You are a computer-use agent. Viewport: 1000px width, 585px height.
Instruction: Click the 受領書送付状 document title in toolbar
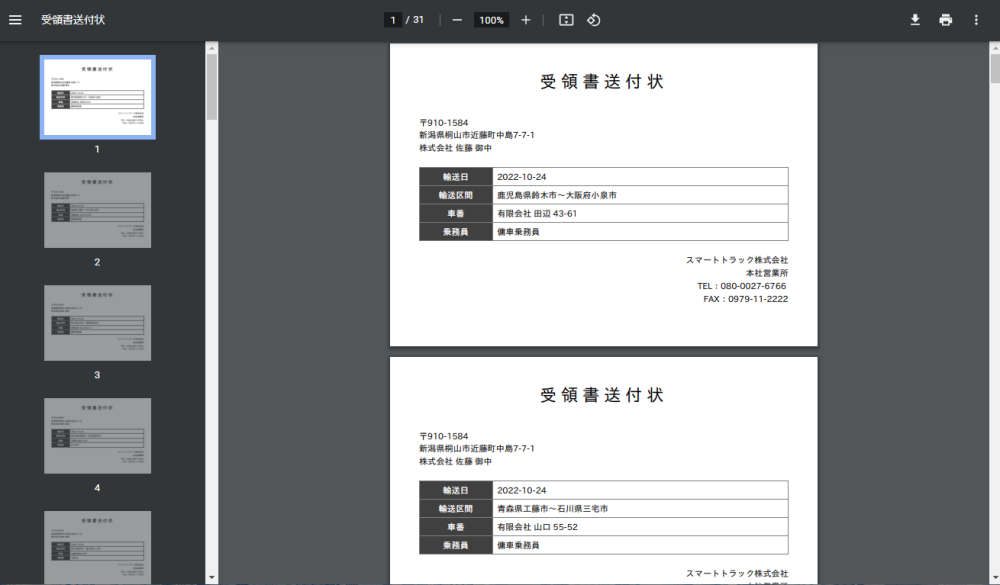pyautogui.click(x=73, y=20)
